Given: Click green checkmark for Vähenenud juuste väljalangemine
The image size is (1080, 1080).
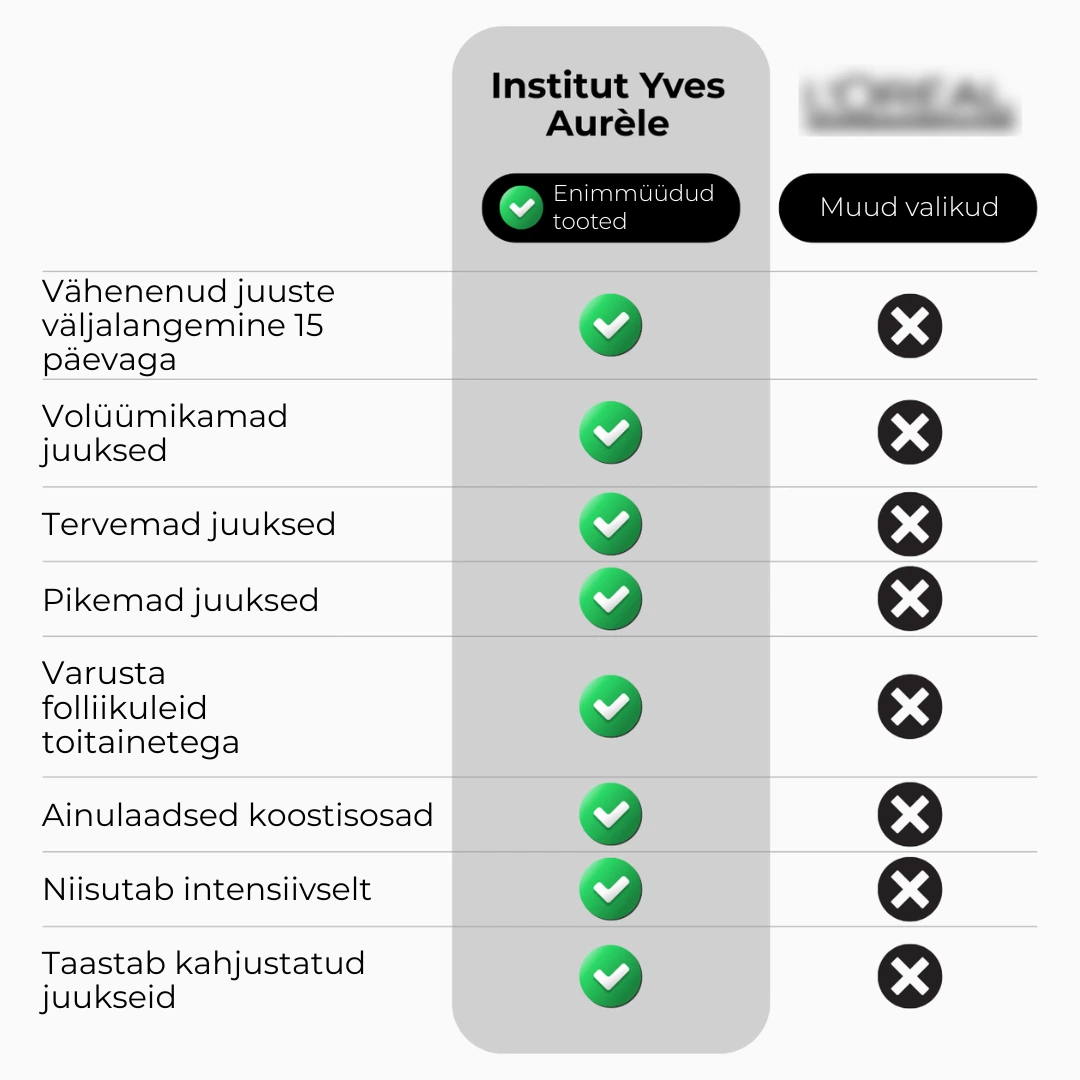Looking at the screenshot, I should pos(610,325).
